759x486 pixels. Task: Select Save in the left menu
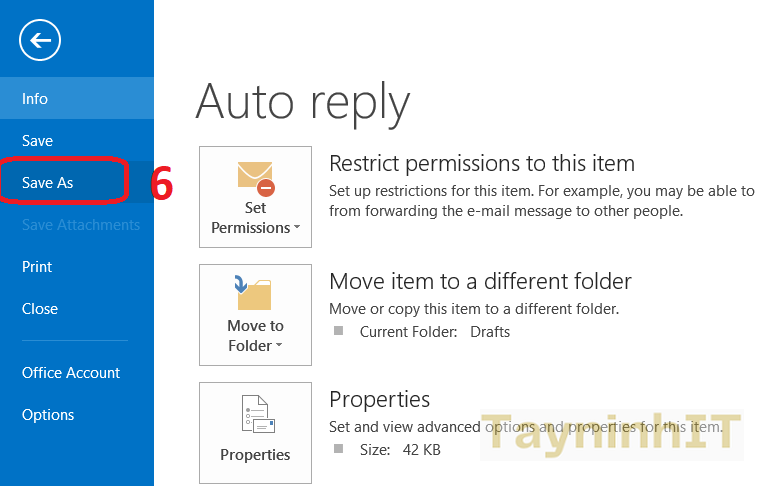coord(38,141)
